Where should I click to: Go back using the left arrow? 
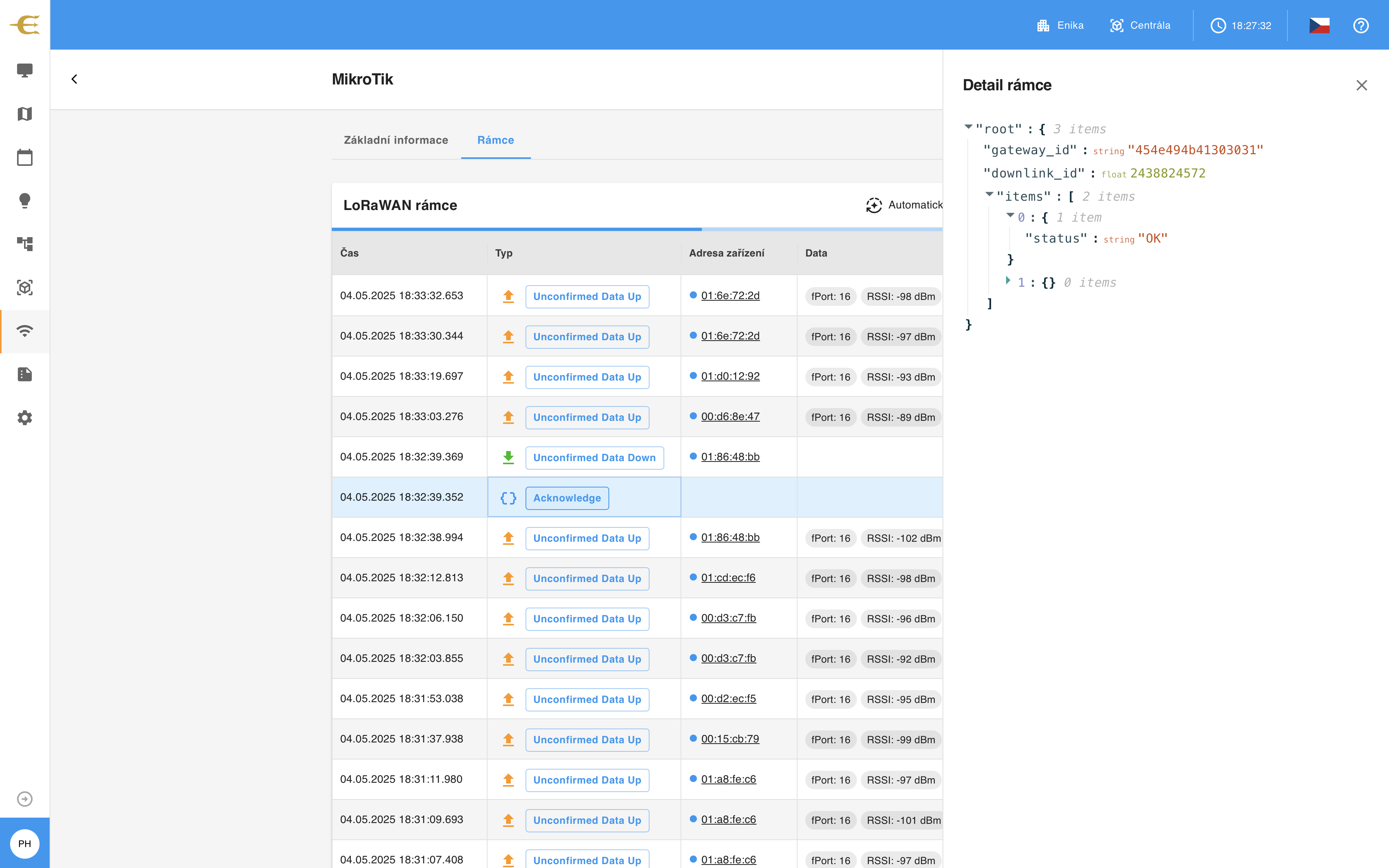(x=74, y=79)
